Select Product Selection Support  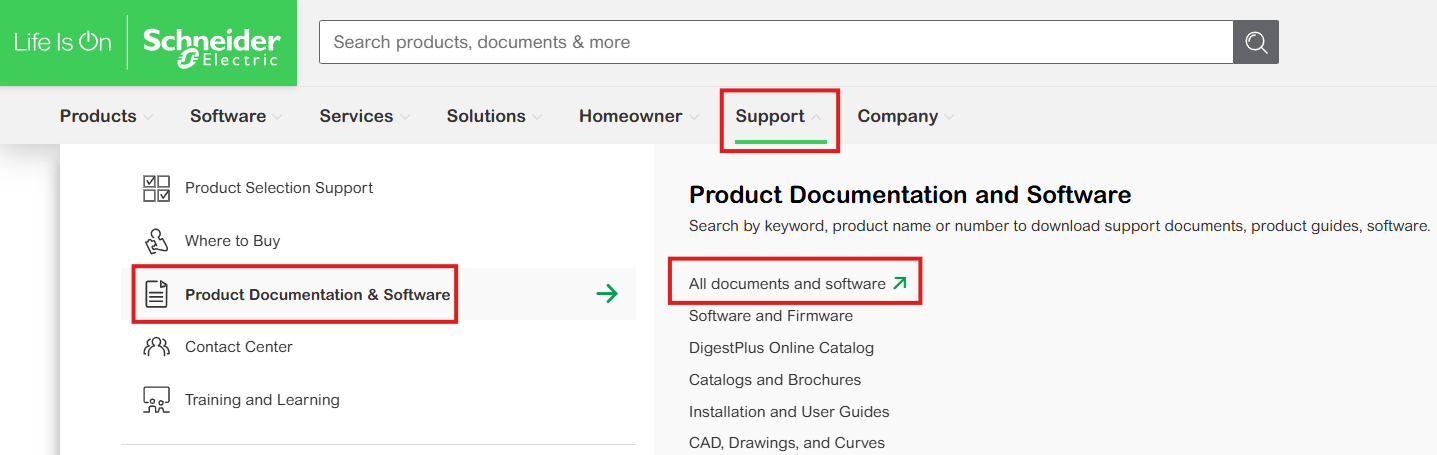[x=279, y=188]
